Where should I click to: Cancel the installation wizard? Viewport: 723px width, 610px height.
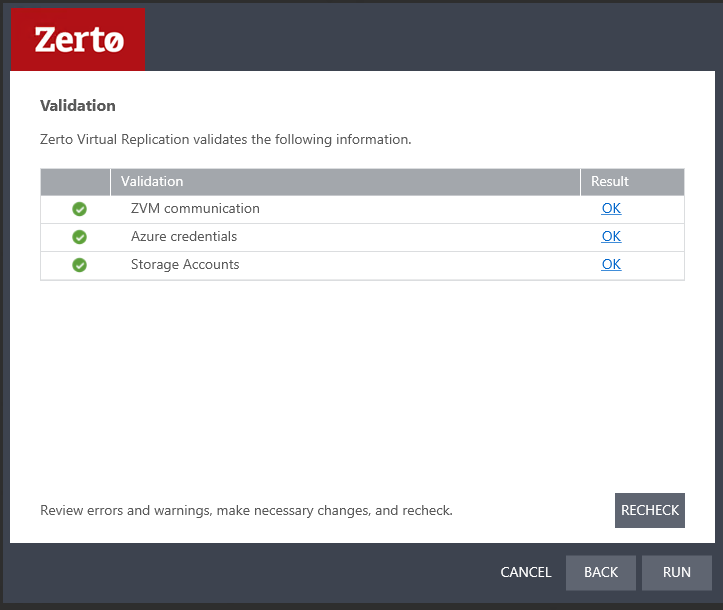pyautogui.click(x=526, y=572)
